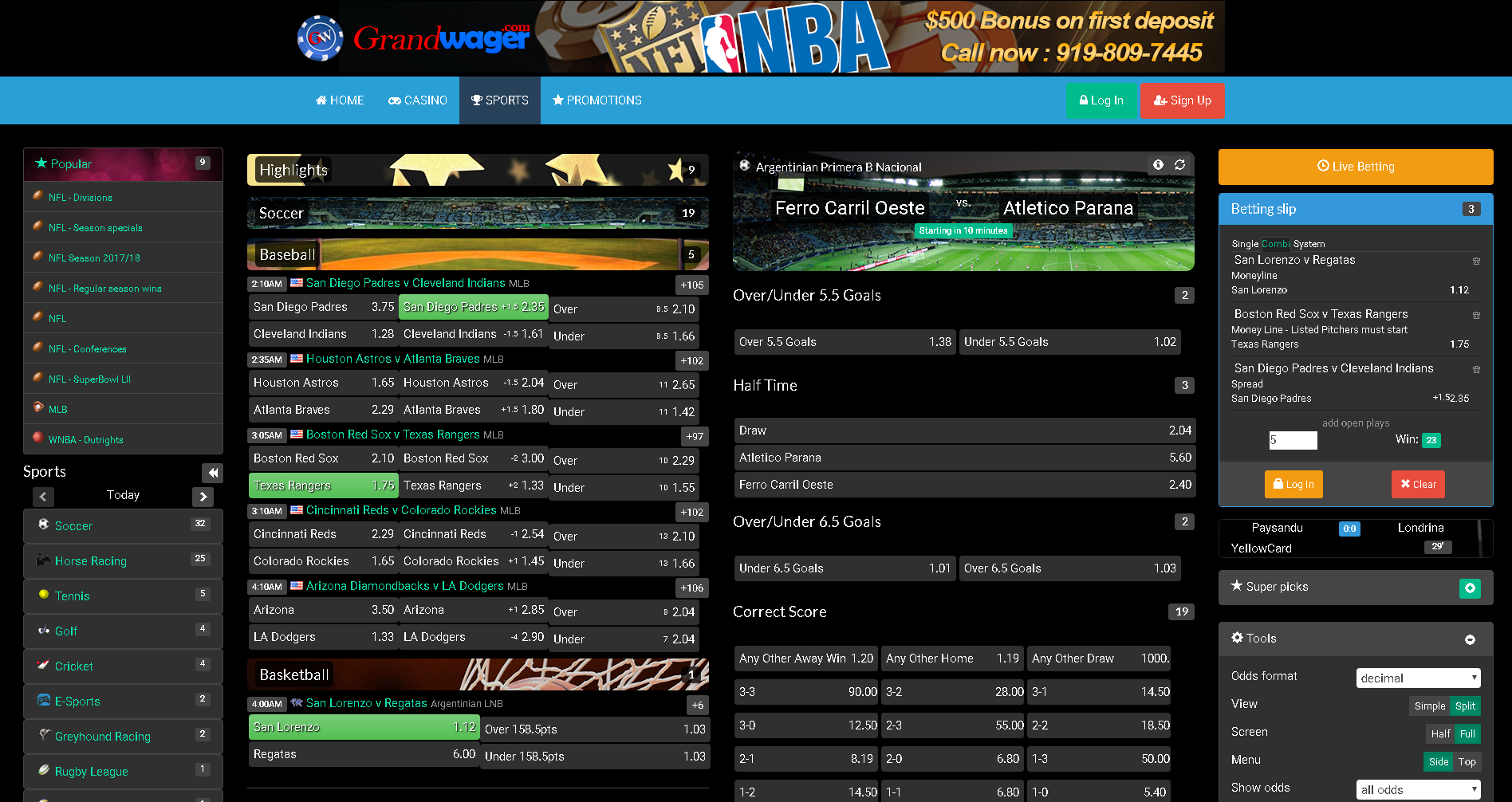Open the SPORTS menu
This screenshot has height=802, width=1512.
click(x=500, y=100)
